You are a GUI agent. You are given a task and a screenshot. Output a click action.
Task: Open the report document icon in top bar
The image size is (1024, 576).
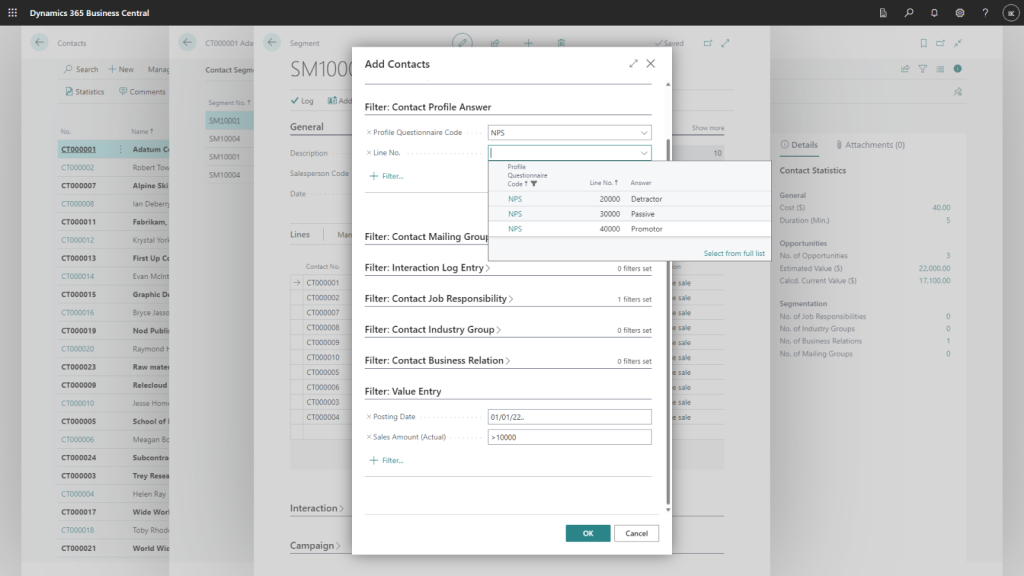(883, 12)
